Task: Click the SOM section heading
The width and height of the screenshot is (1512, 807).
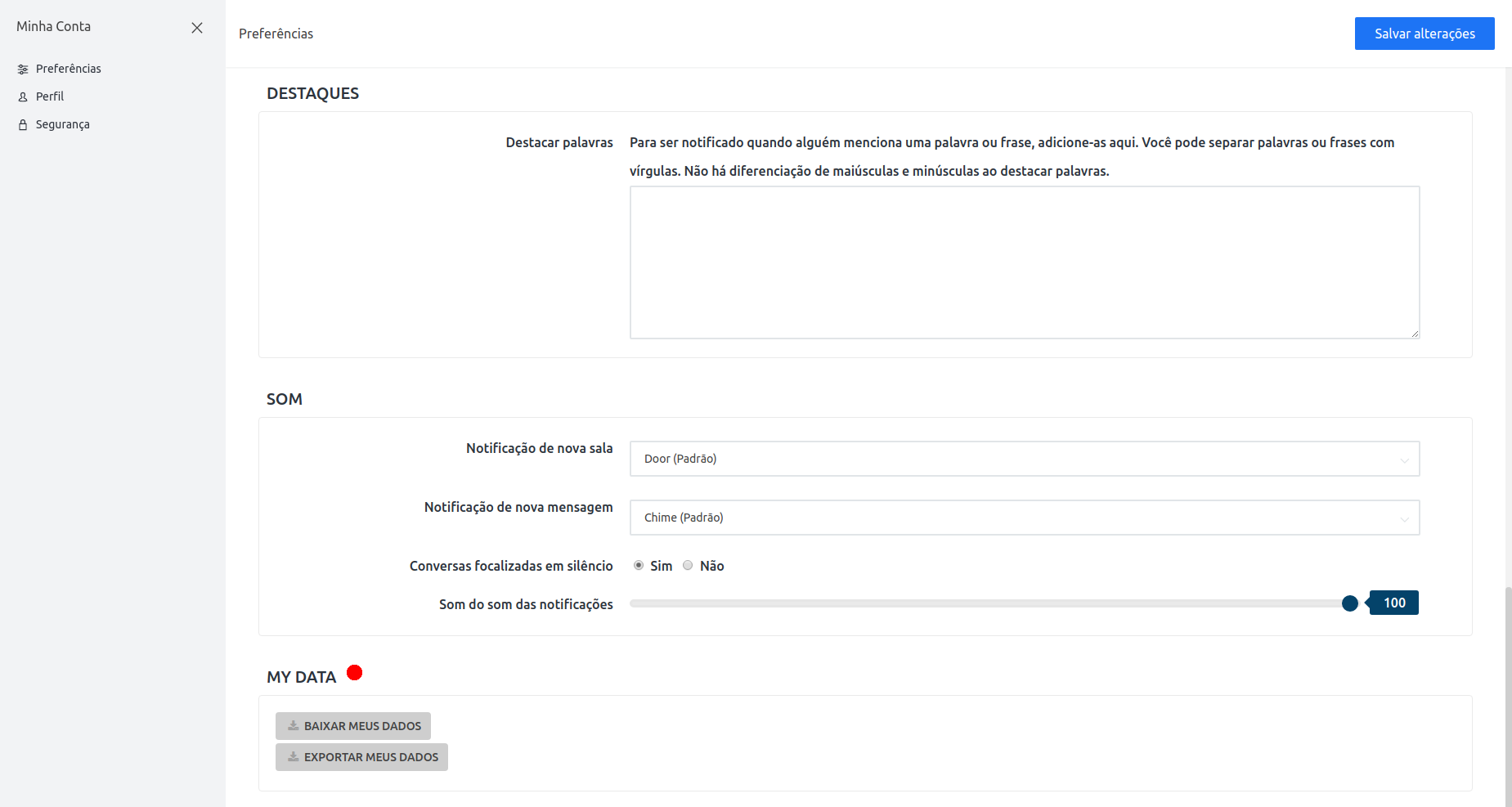Action: click(x=285, y=399)
